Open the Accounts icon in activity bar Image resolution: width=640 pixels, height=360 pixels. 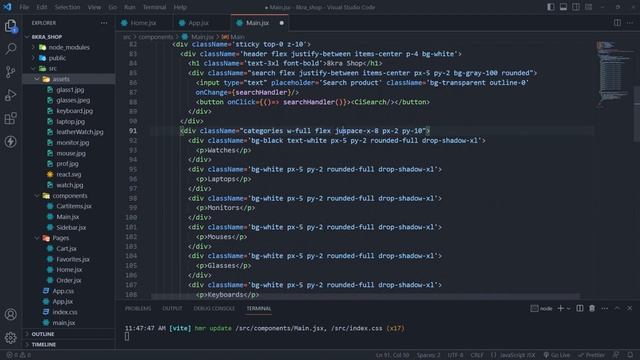click(x=11, y=314)
